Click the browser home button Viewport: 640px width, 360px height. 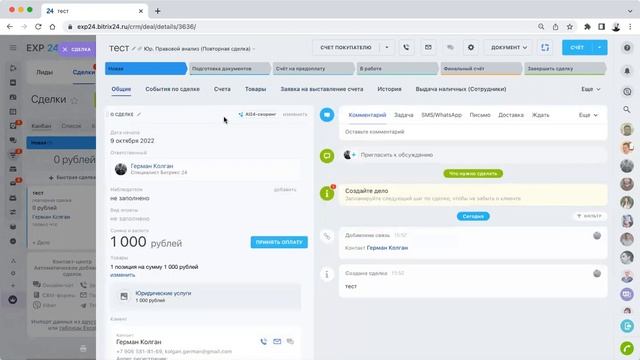click(52, 27)
